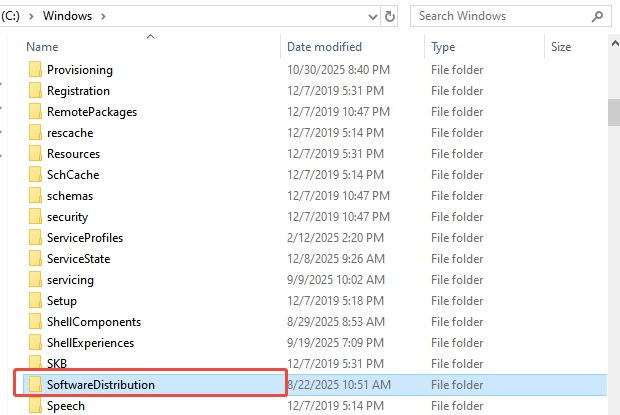Click the security folder icon

coord(35,217)
